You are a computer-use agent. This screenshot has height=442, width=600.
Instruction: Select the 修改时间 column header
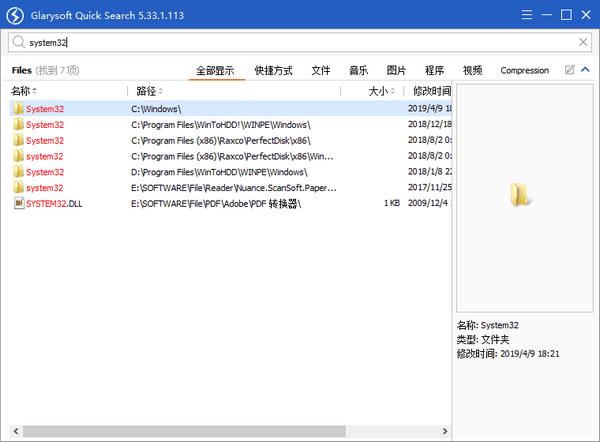coord(430,91)
